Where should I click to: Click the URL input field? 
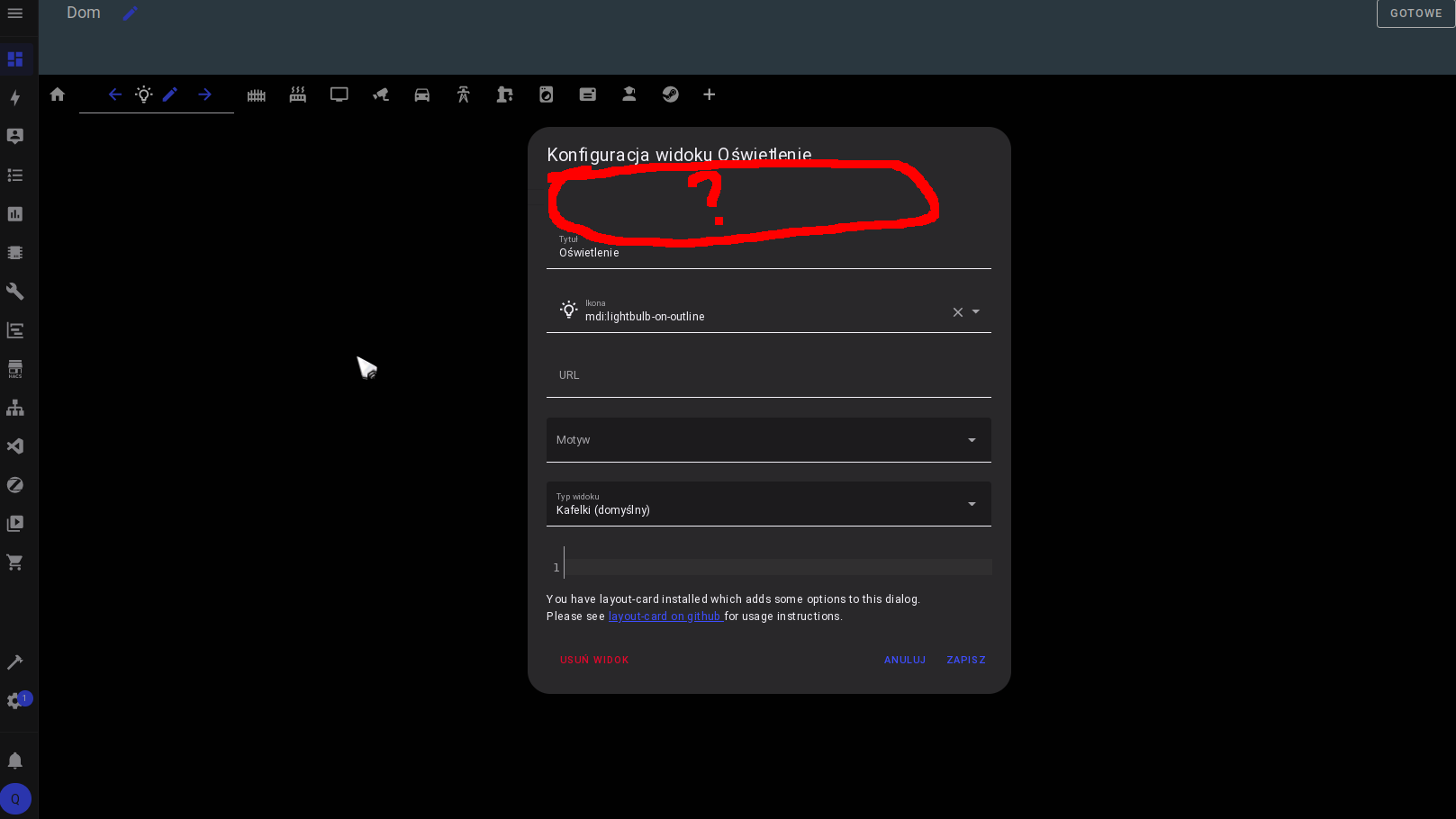[x=768, y=374]
